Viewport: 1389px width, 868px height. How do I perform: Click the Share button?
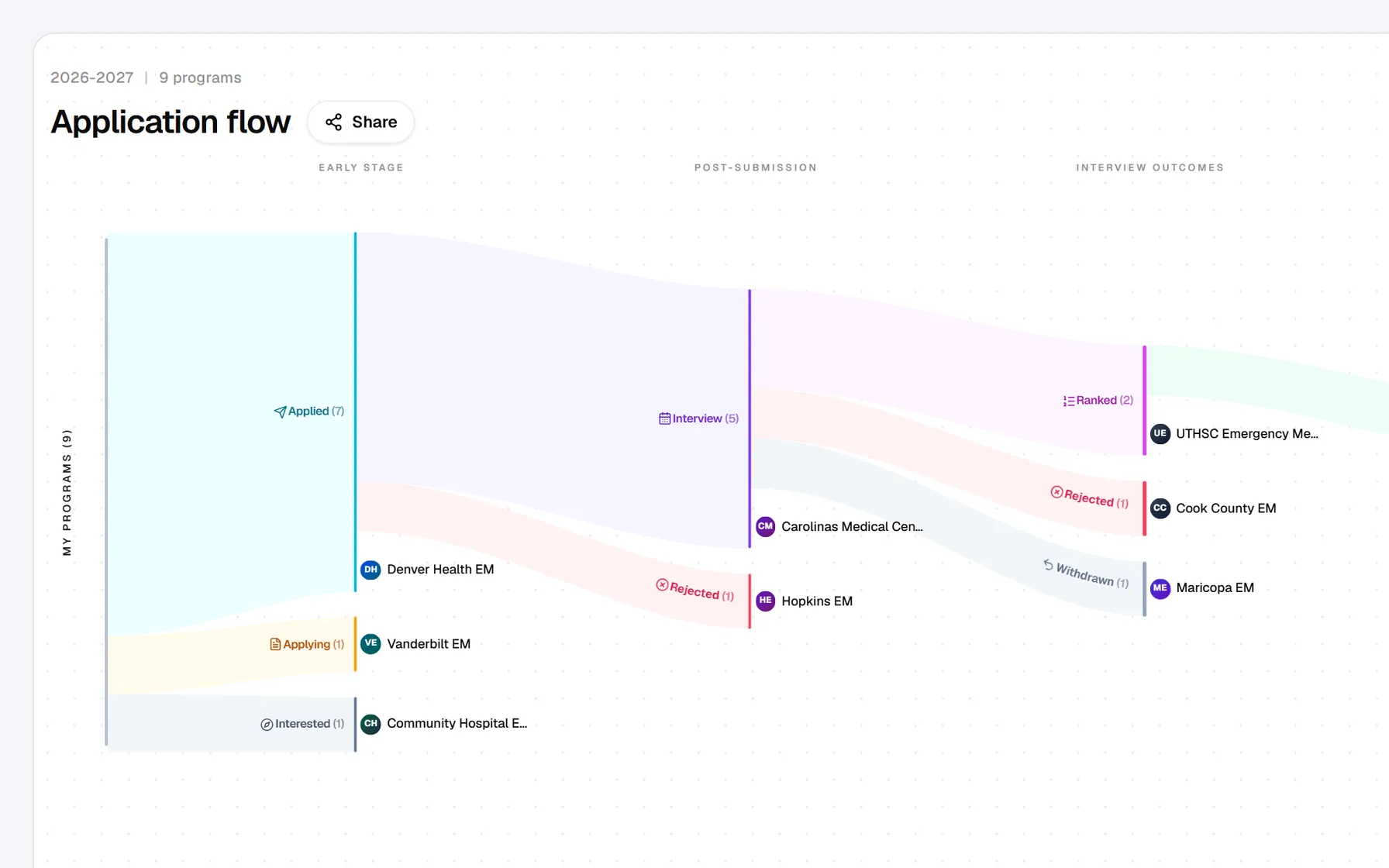(x=360, y=122)
